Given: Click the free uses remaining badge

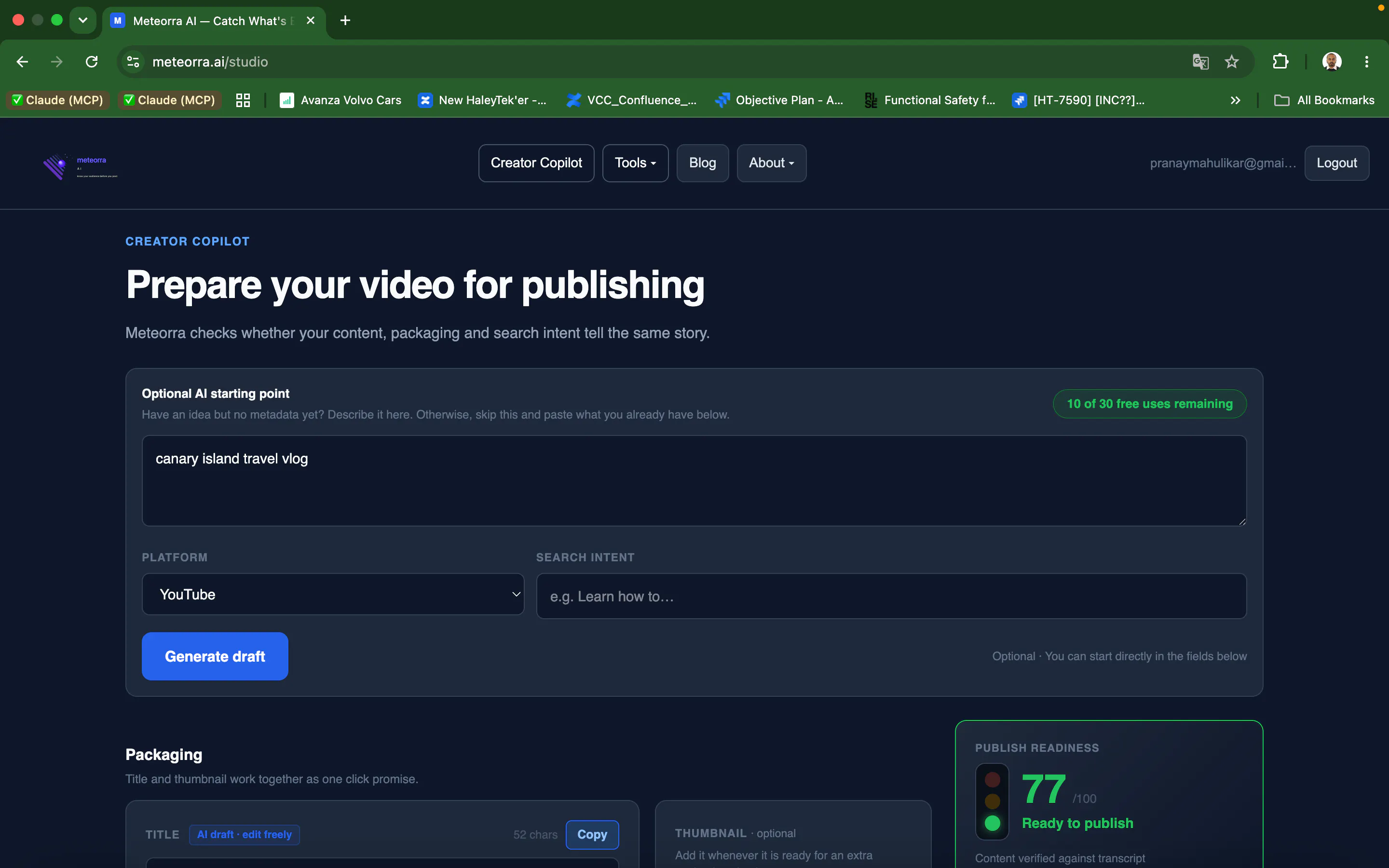Looking at the screenshot, I should [x=1150, y=404].
